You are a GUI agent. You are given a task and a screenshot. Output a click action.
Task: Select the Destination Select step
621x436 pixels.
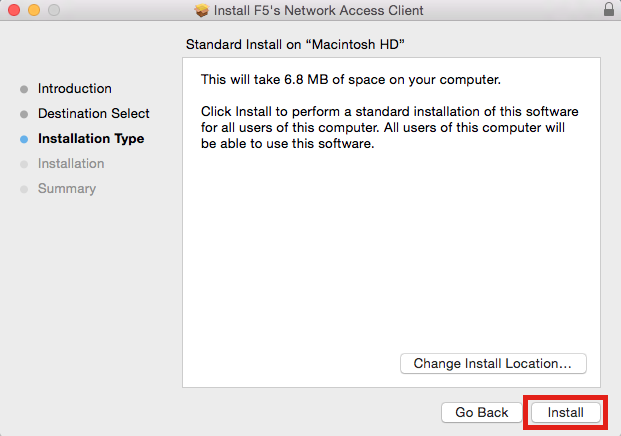coord(93,113)
